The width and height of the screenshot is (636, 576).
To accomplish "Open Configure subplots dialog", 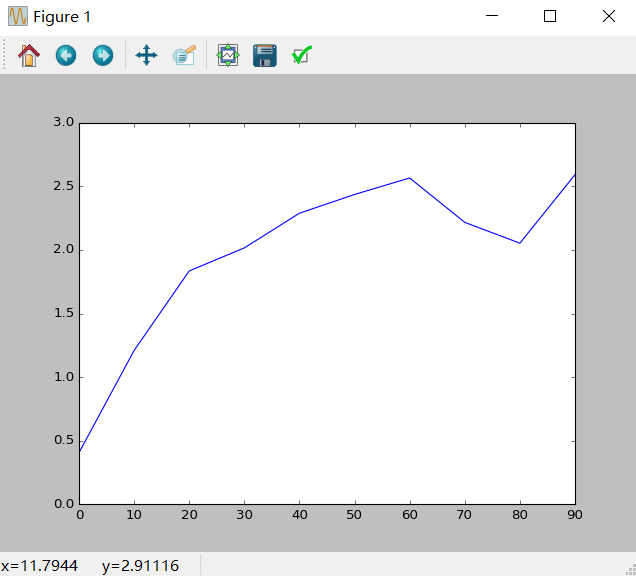I will 228,55.
